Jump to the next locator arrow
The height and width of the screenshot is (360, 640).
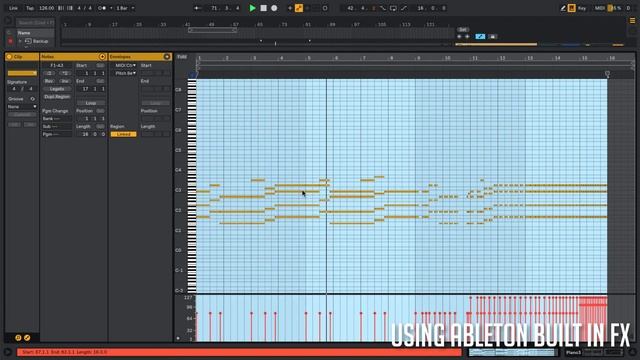click(467, 37)
